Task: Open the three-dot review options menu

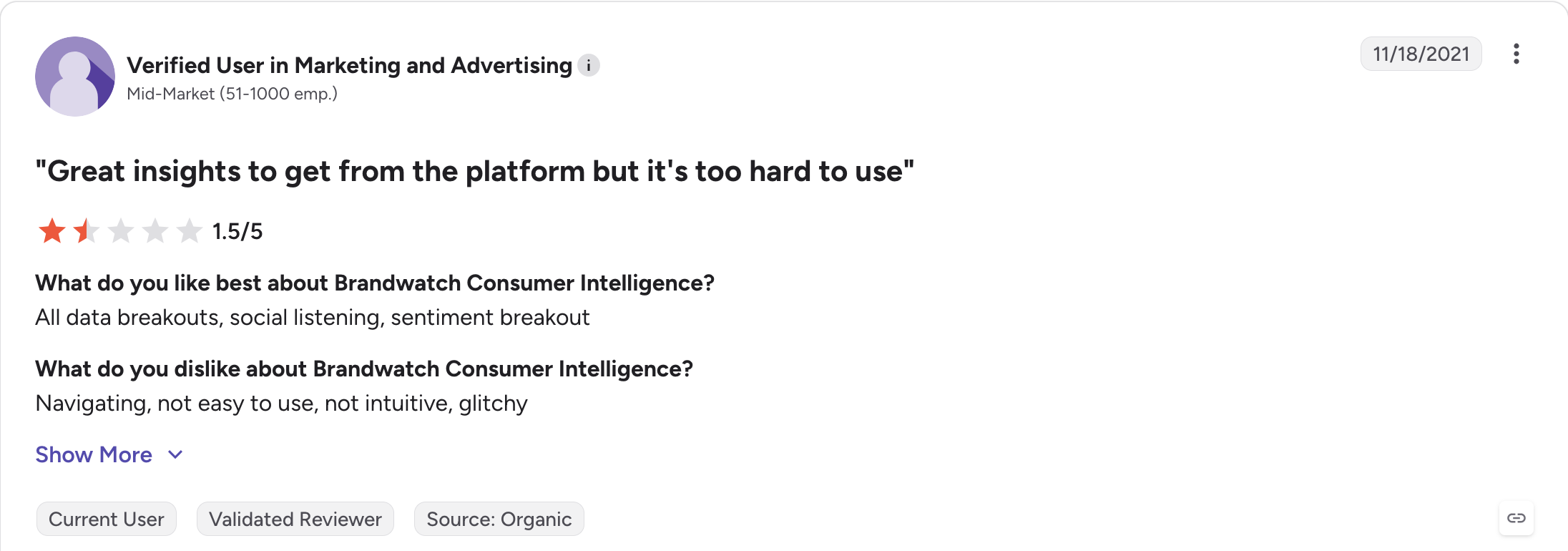Action: [1516, 54]
